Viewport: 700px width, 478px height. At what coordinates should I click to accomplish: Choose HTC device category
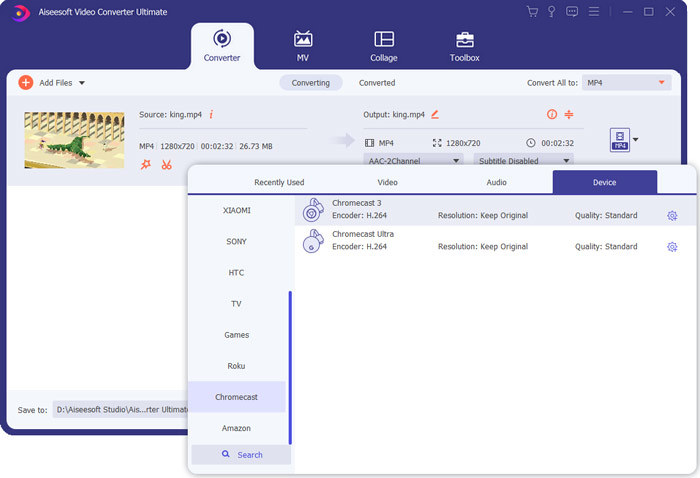[x=237, y=273]
